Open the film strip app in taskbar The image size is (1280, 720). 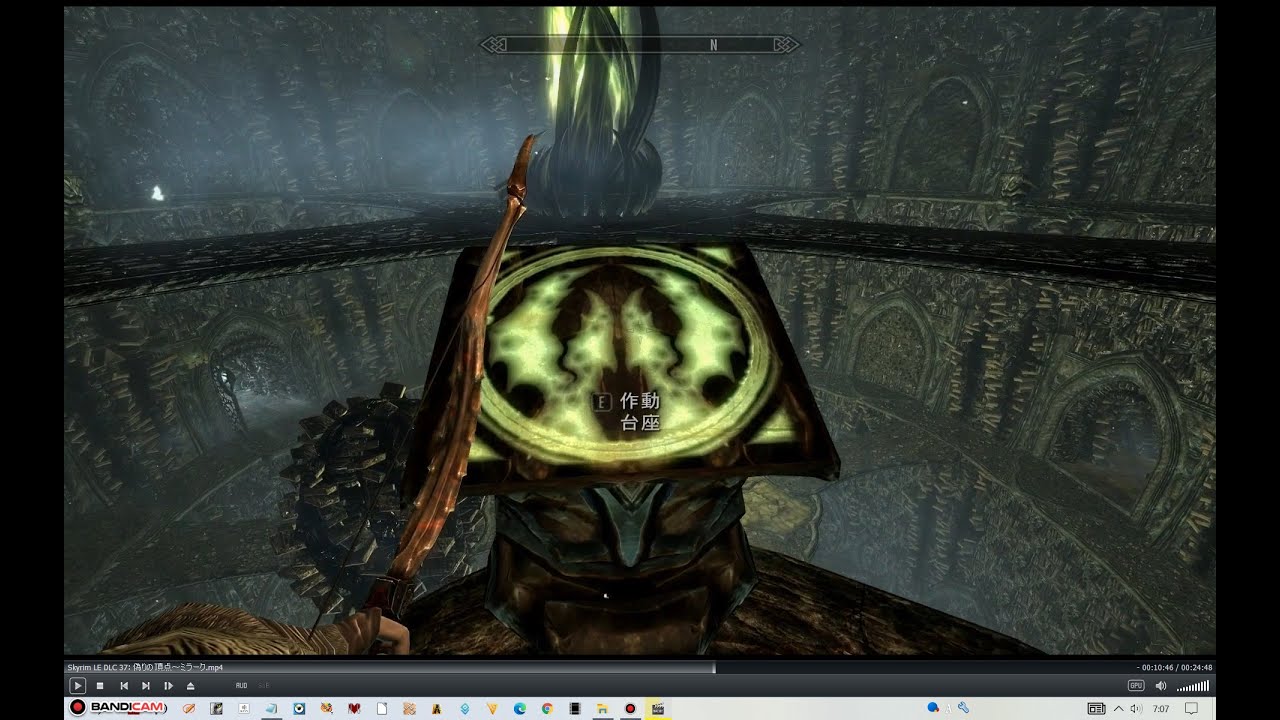[x=575, y=708]
